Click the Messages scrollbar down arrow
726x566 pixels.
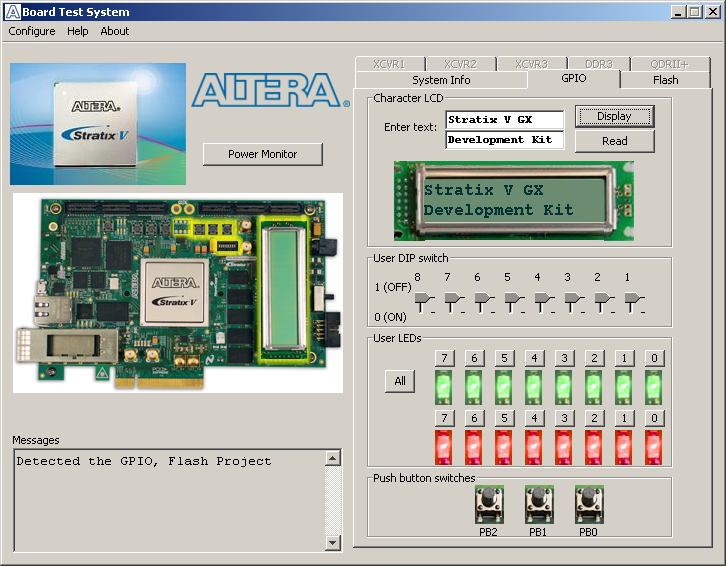333,542
